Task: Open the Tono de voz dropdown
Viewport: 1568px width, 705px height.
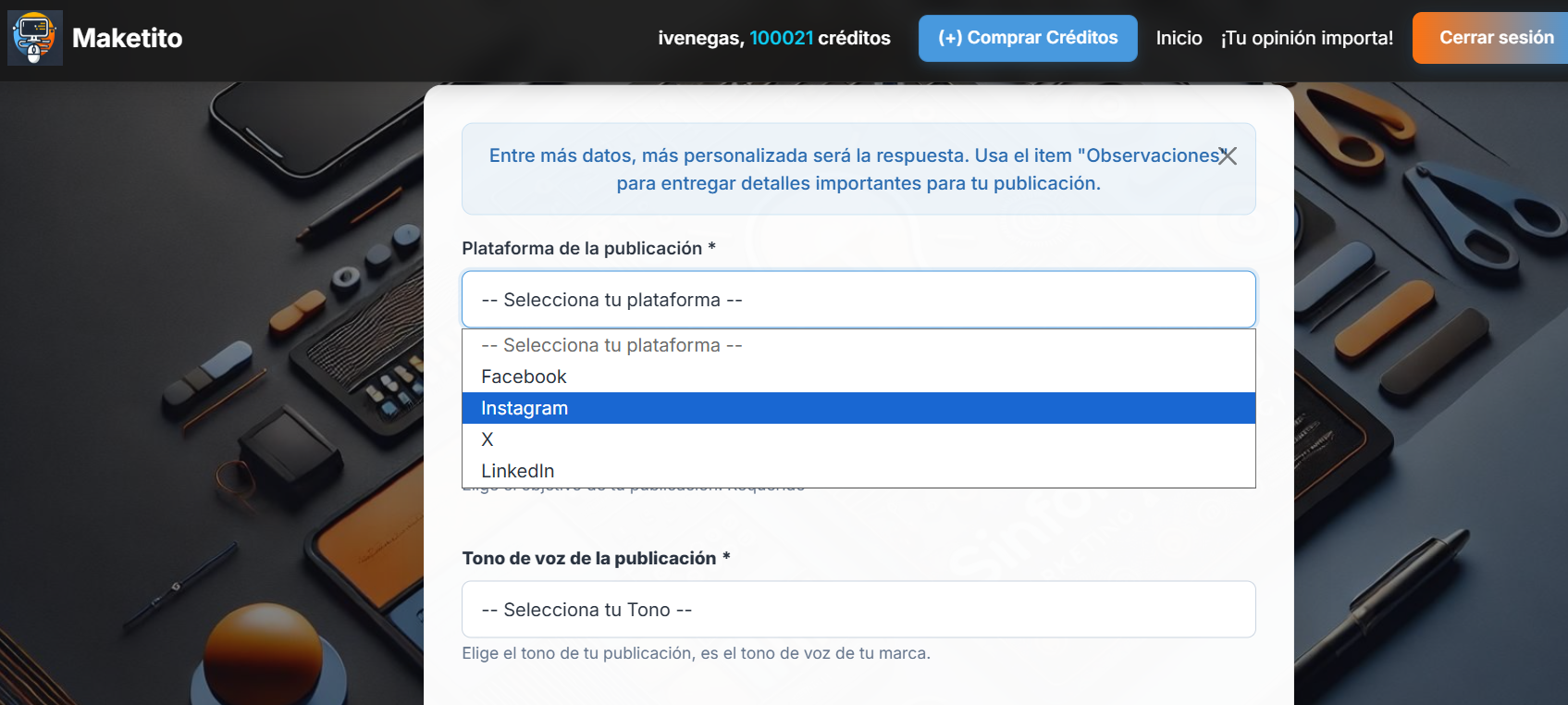Action: [x=858, y=610]
